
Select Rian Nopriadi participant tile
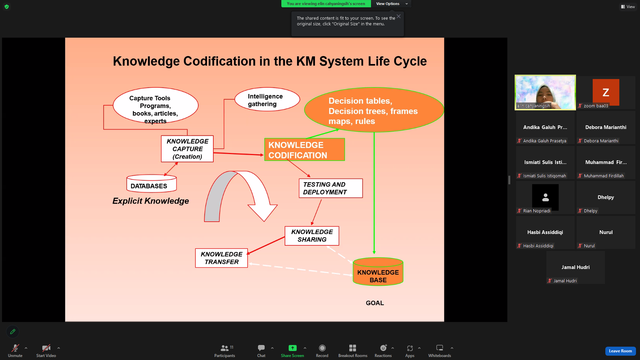[545, 198]
